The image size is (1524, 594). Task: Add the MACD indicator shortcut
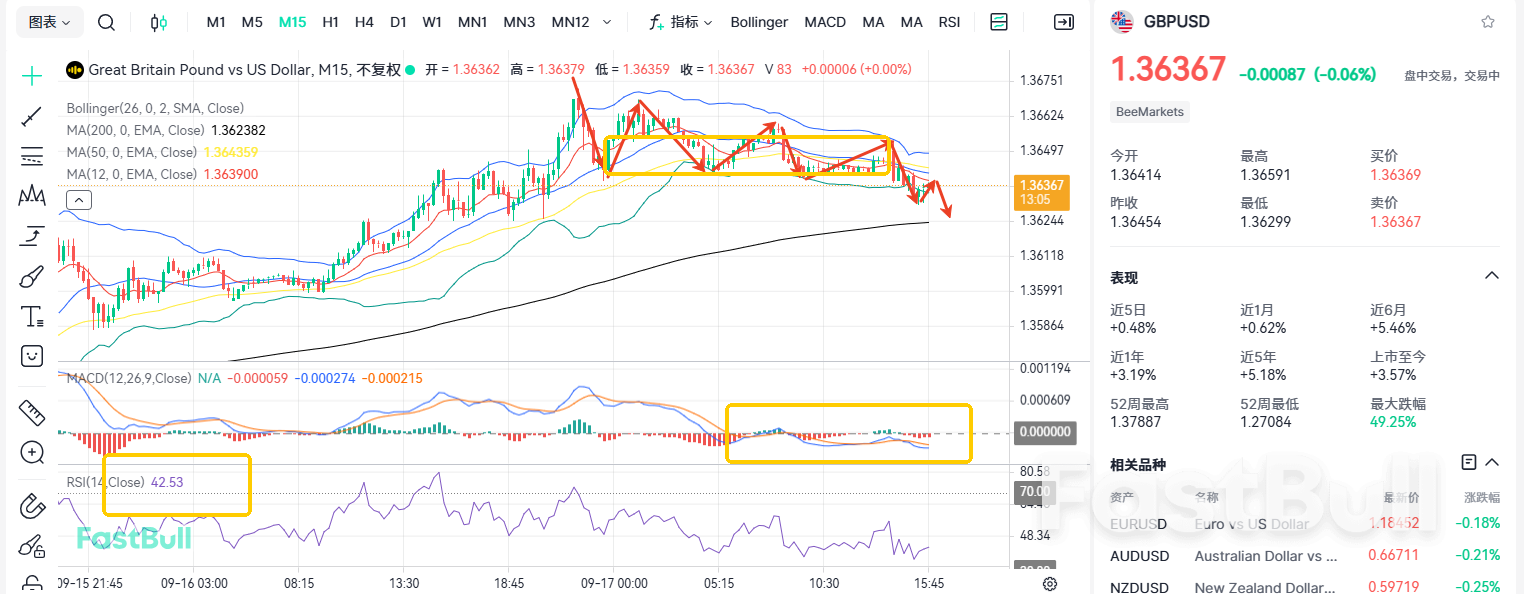click(x=825, y=22)
